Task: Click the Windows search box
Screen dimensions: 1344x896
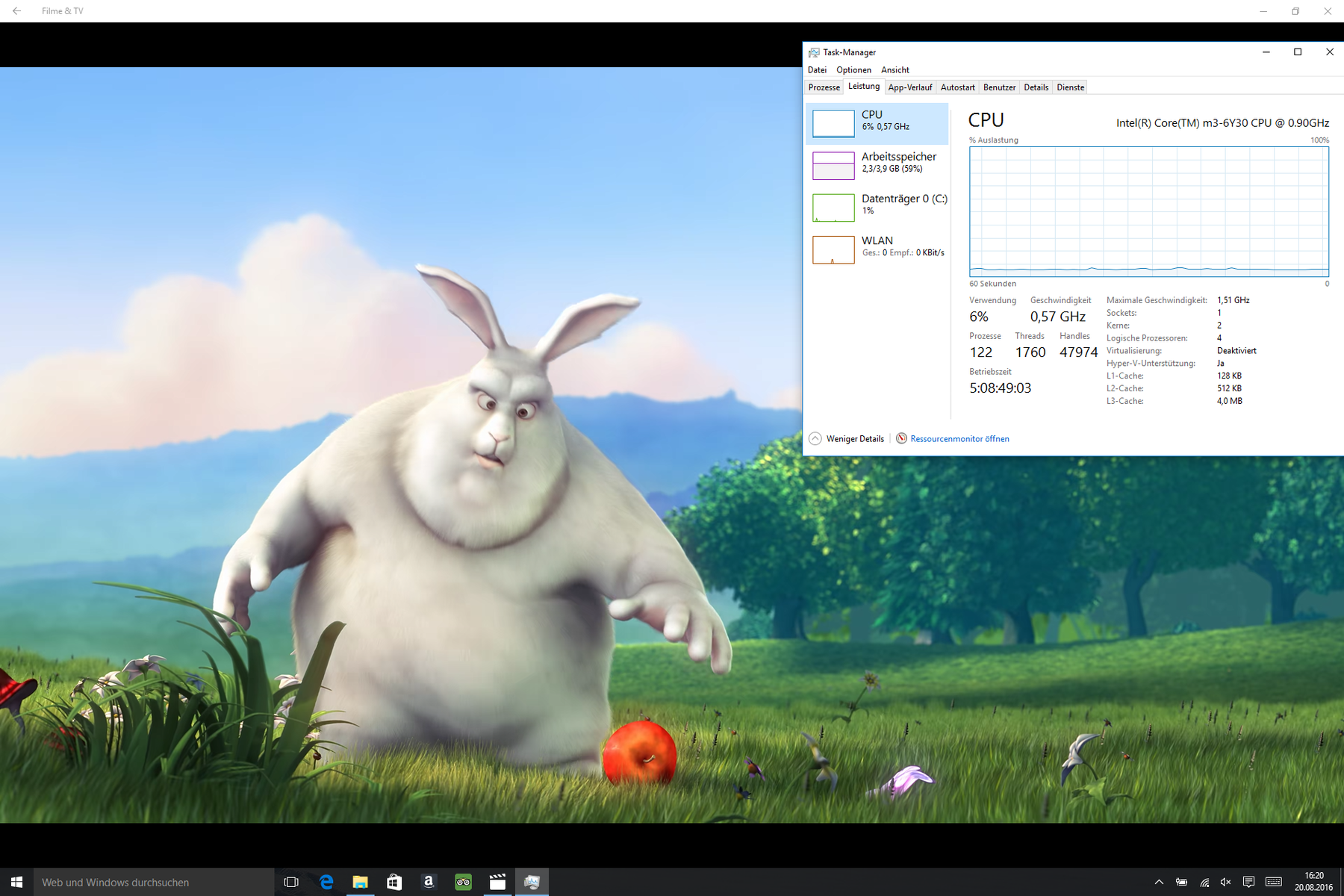Action: point(154,882)
